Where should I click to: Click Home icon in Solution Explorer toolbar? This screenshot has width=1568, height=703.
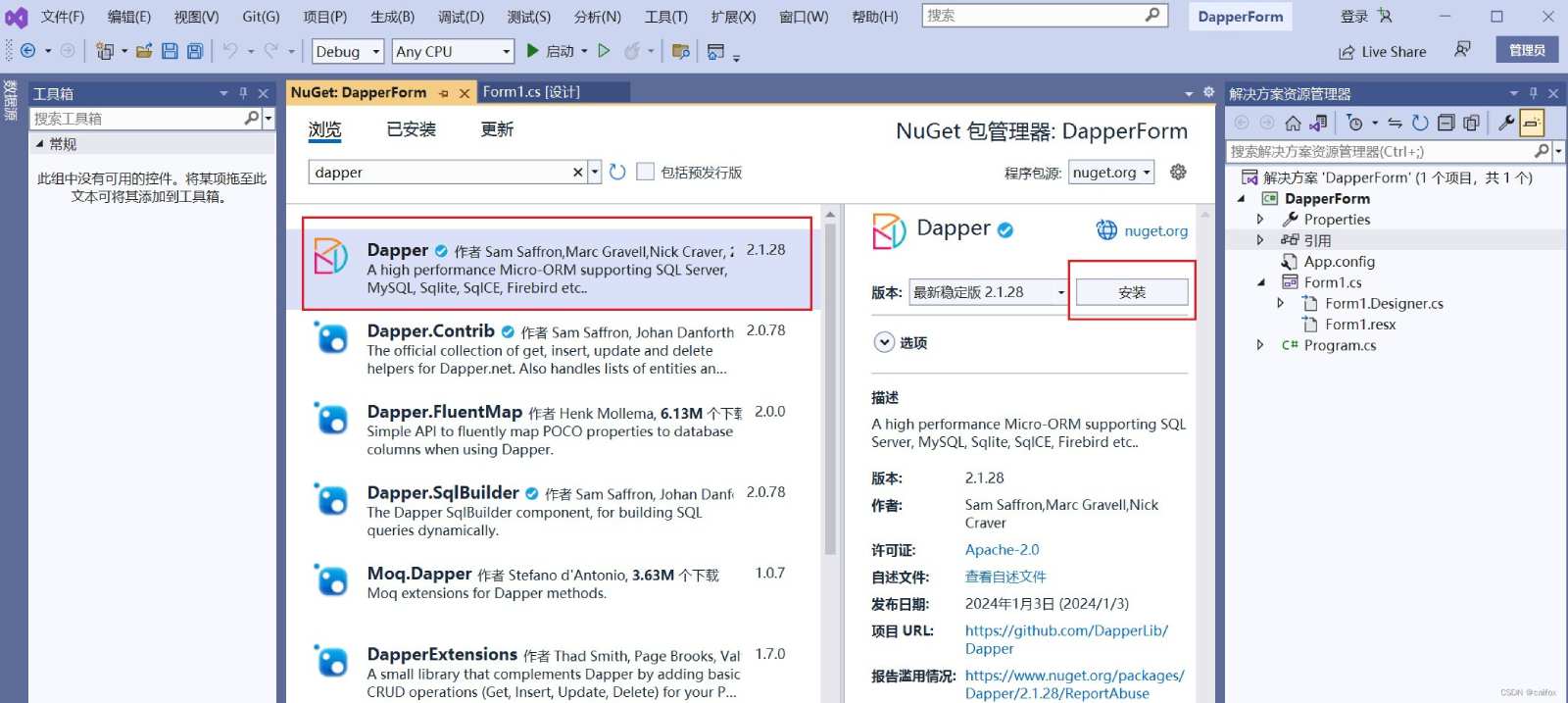1293,123
